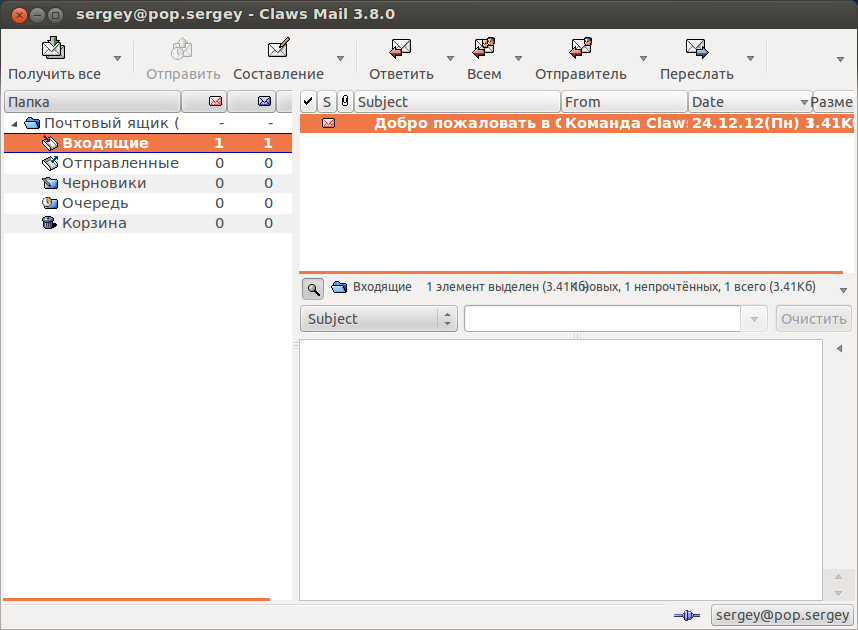Screen dimensions: 858x630
Task: Click the Очистить button
Action: [x=814, y=319]
